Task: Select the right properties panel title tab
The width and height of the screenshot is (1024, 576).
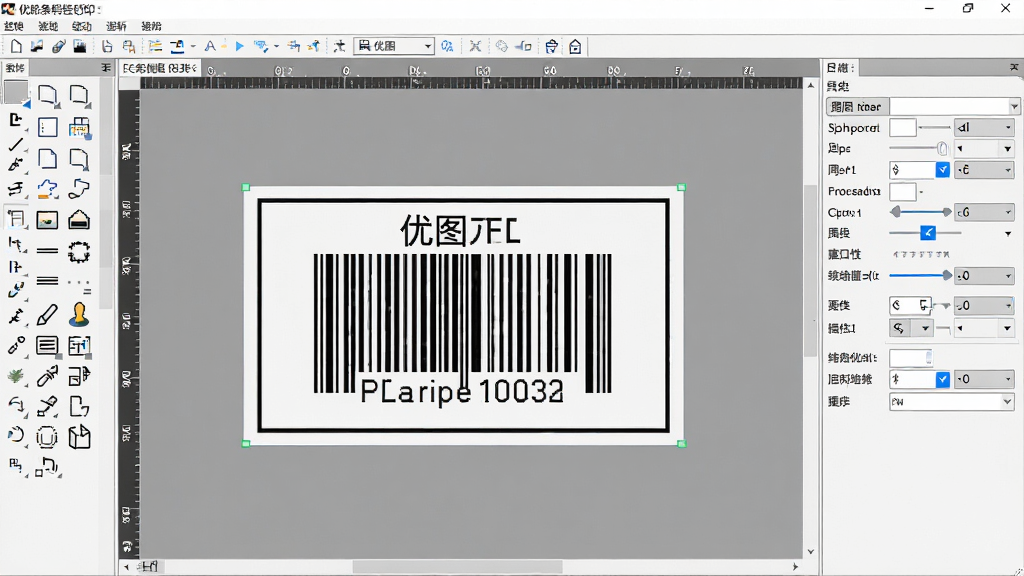Action: click(840, 67)
